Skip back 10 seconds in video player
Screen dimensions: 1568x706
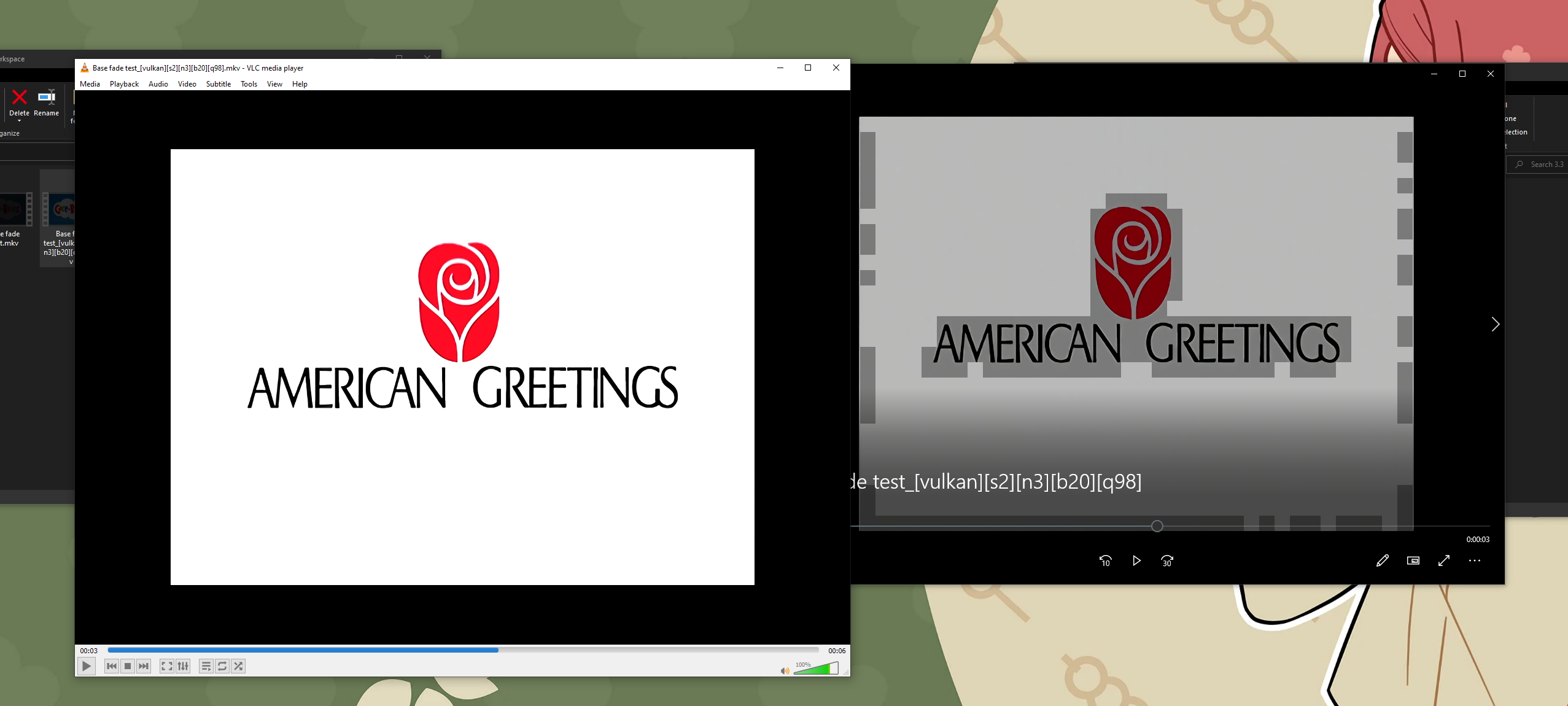[1105, 561]
